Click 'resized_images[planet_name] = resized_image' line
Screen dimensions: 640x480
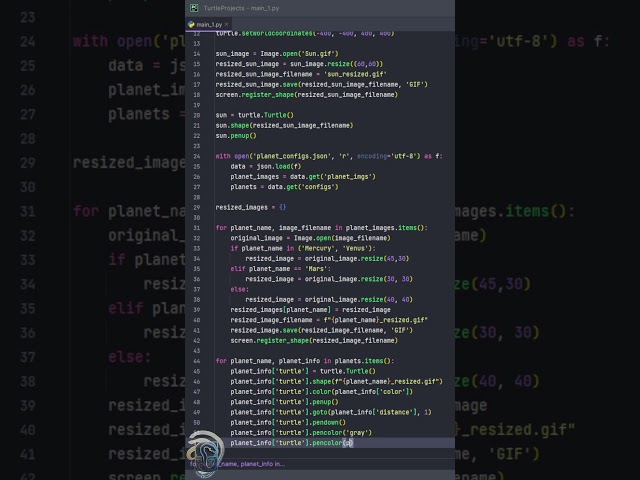click(x=310, y=310)
